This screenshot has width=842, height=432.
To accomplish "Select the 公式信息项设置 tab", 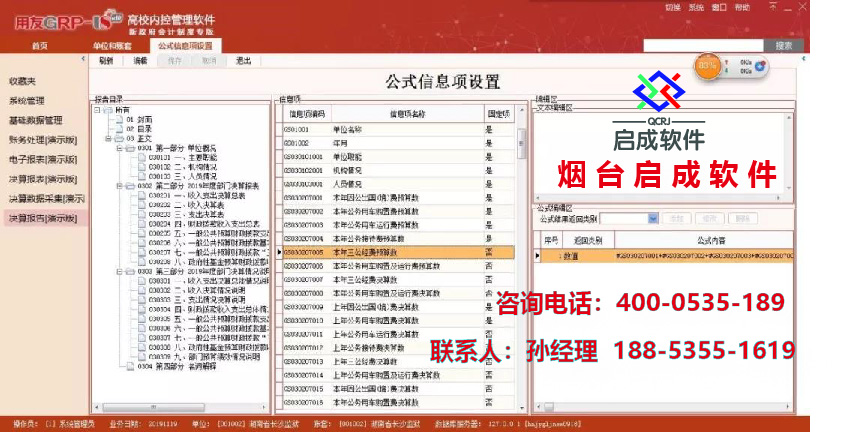I will (185, 46).
